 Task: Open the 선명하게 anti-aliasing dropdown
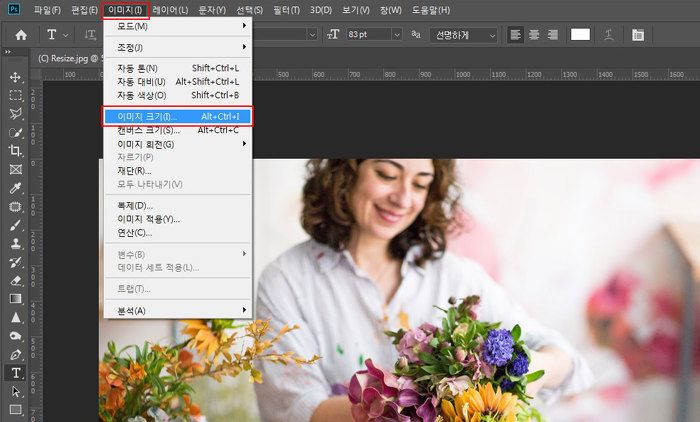point(464,35)
